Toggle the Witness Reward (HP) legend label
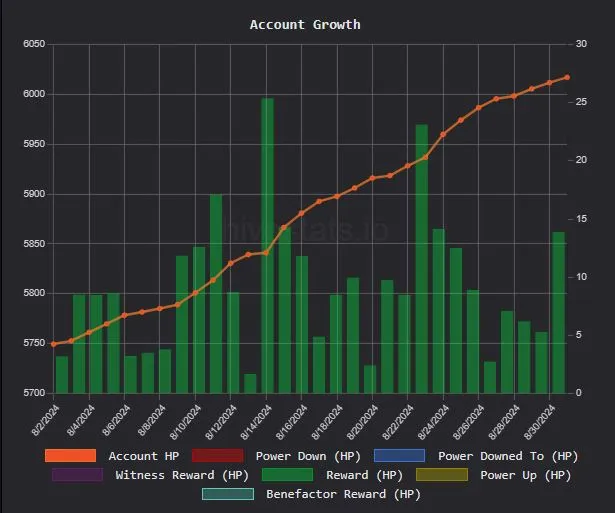The image size is (615, 513). click(x=182, y=475)
